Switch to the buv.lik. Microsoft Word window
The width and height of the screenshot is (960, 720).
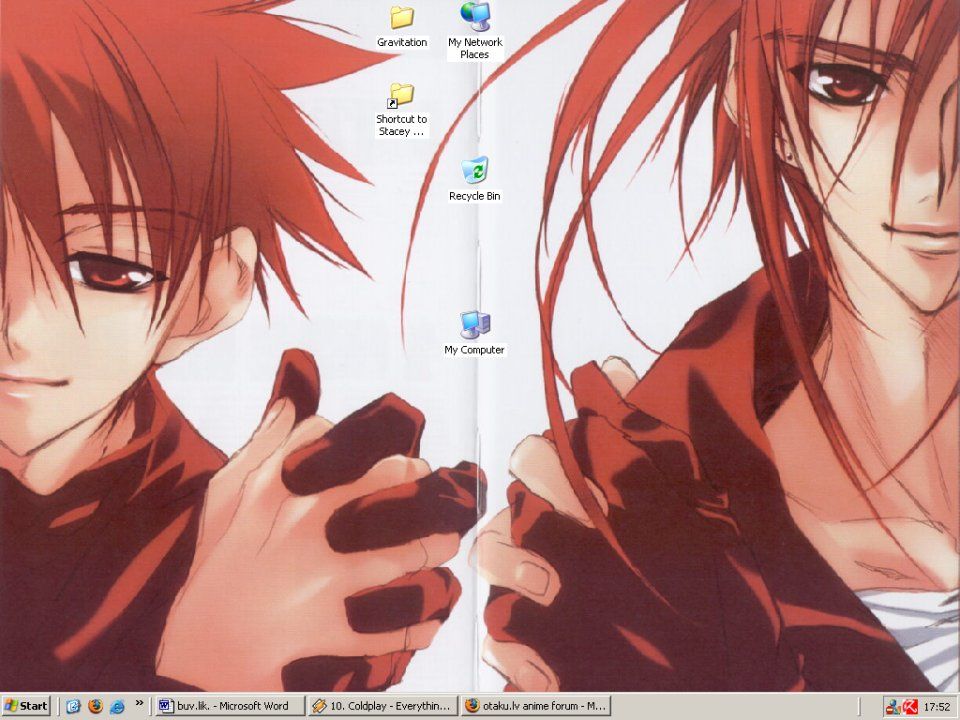click(x=230, y=706)
